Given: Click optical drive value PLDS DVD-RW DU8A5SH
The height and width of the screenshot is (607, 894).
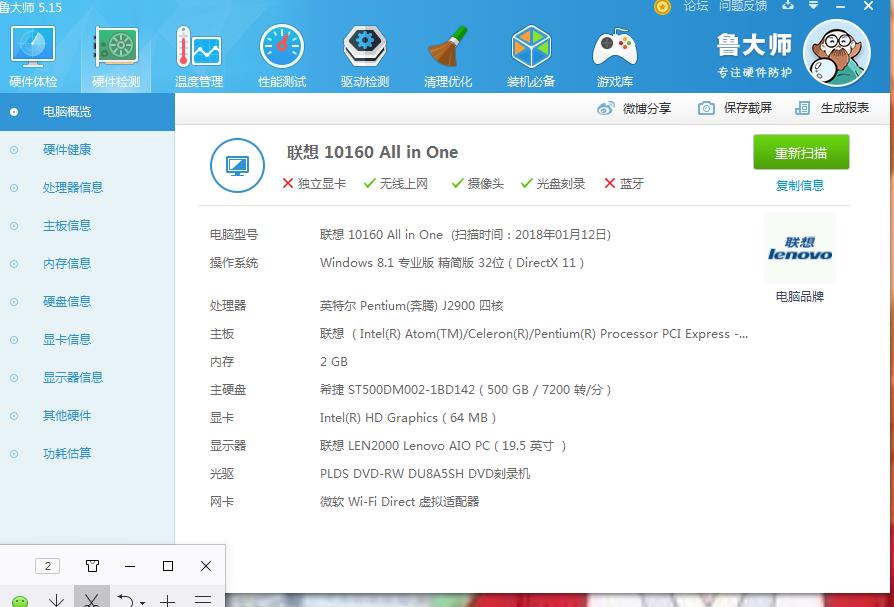Looking at the screenshot, I should [x=425, y=474].
